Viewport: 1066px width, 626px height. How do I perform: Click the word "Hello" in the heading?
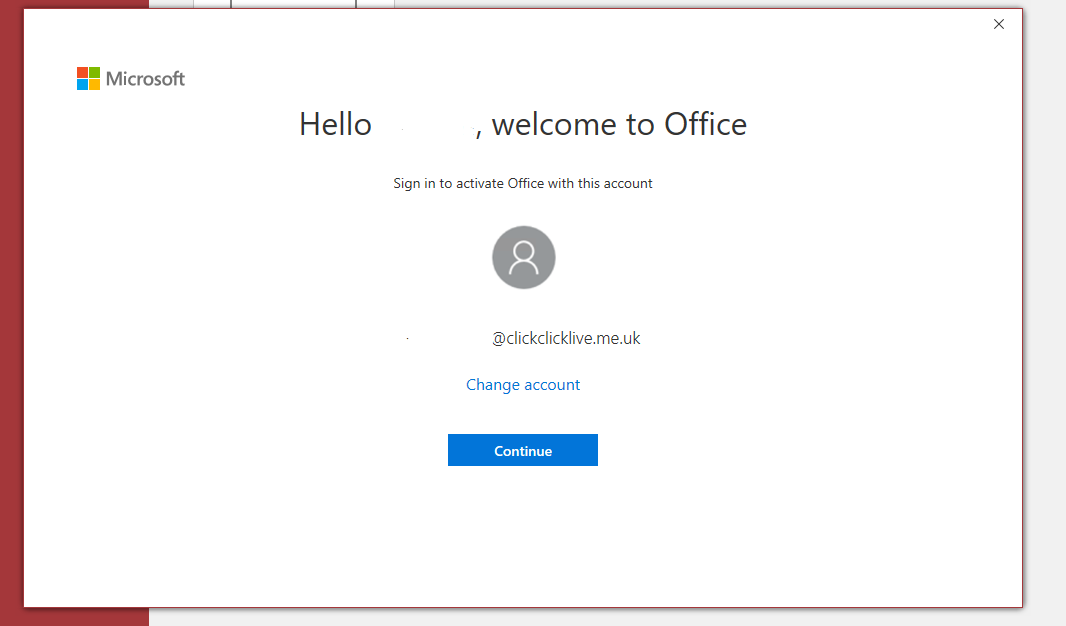pos(335,125)
